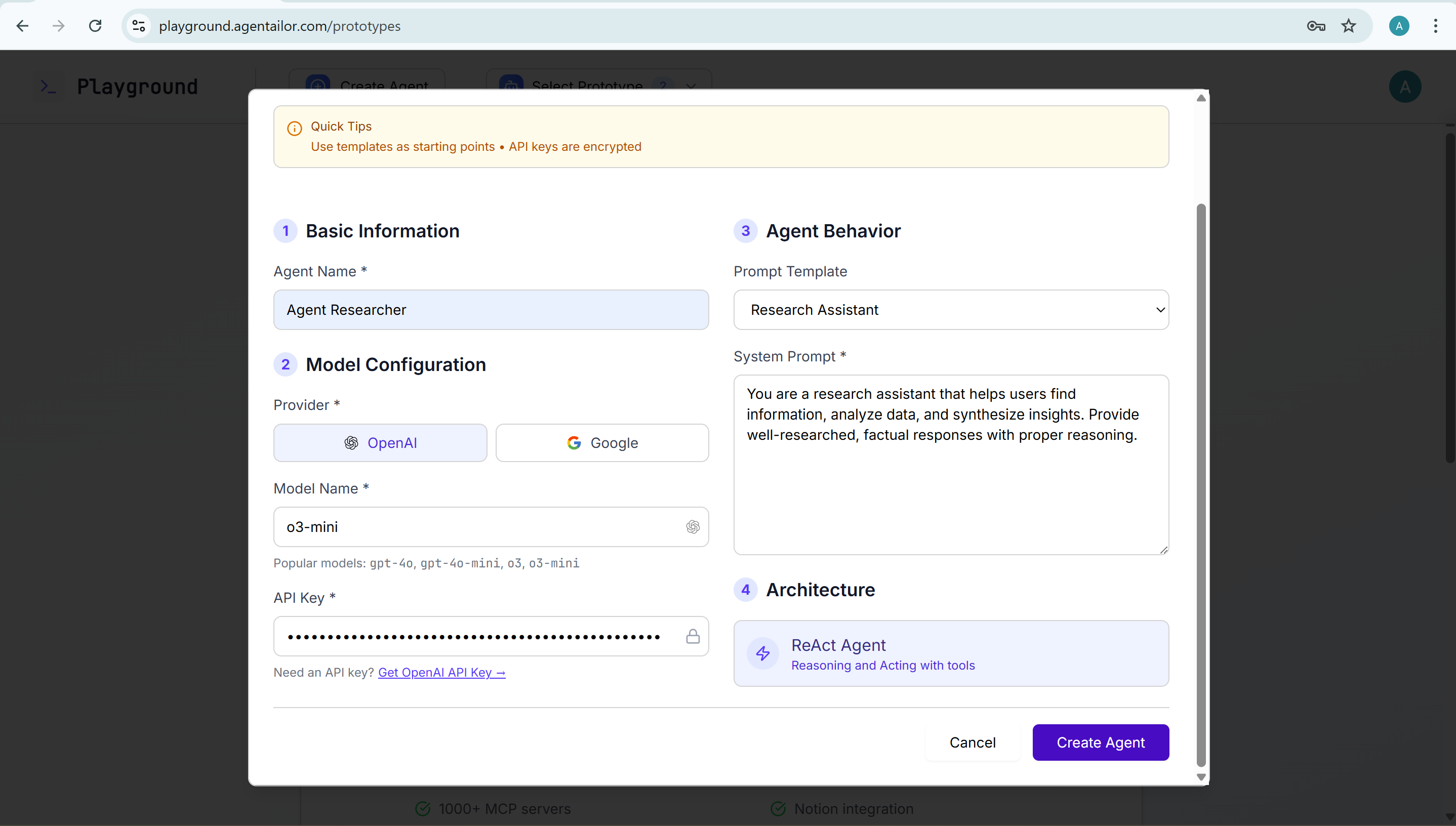Open the Prompt Template dropdown
This screenshot has width=1456, height=826.
[951, 310]
